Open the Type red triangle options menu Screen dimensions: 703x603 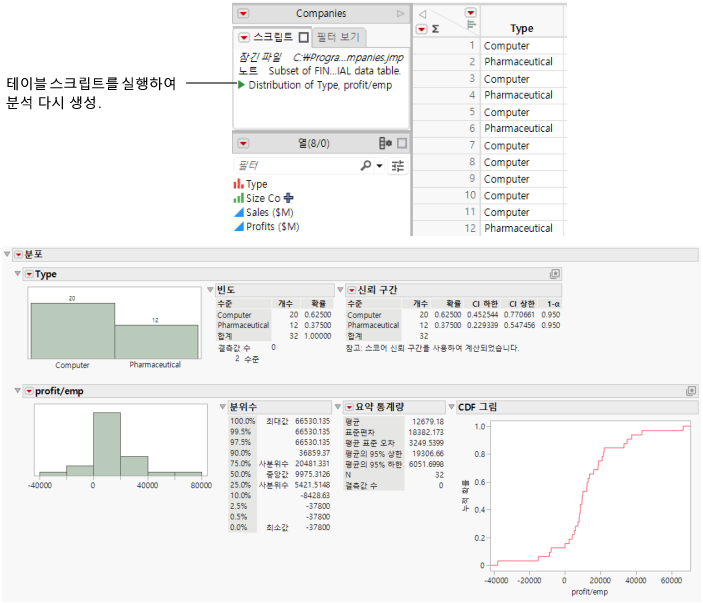[29, 274]
